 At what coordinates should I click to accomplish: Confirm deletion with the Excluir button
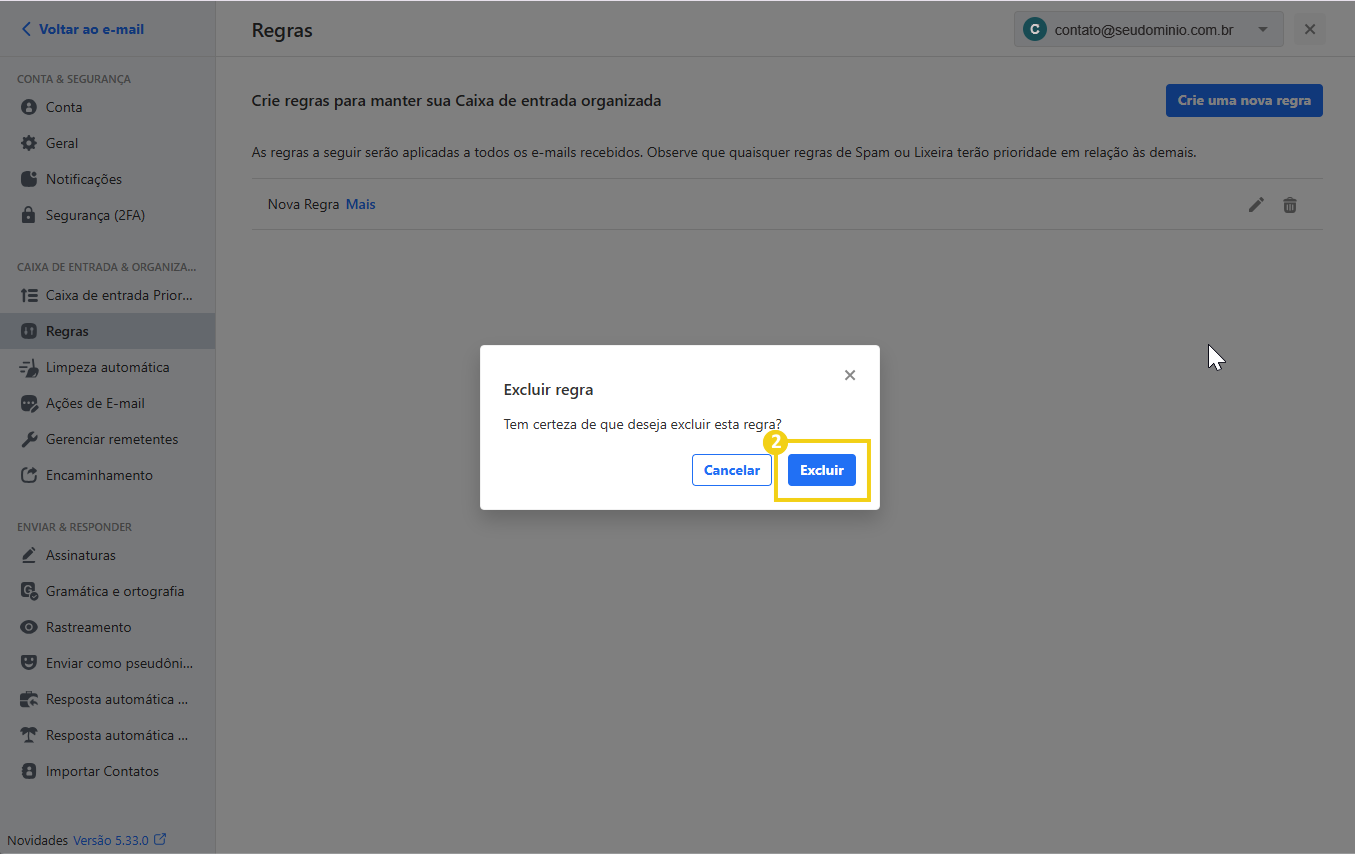point(821,470)
